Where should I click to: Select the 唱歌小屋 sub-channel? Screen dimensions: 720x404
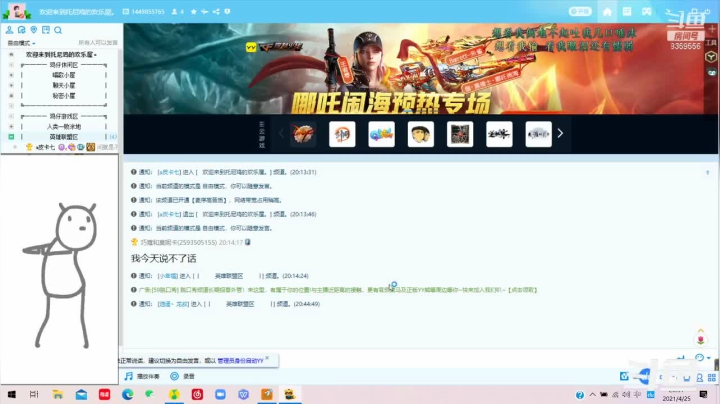pos(64,75)
